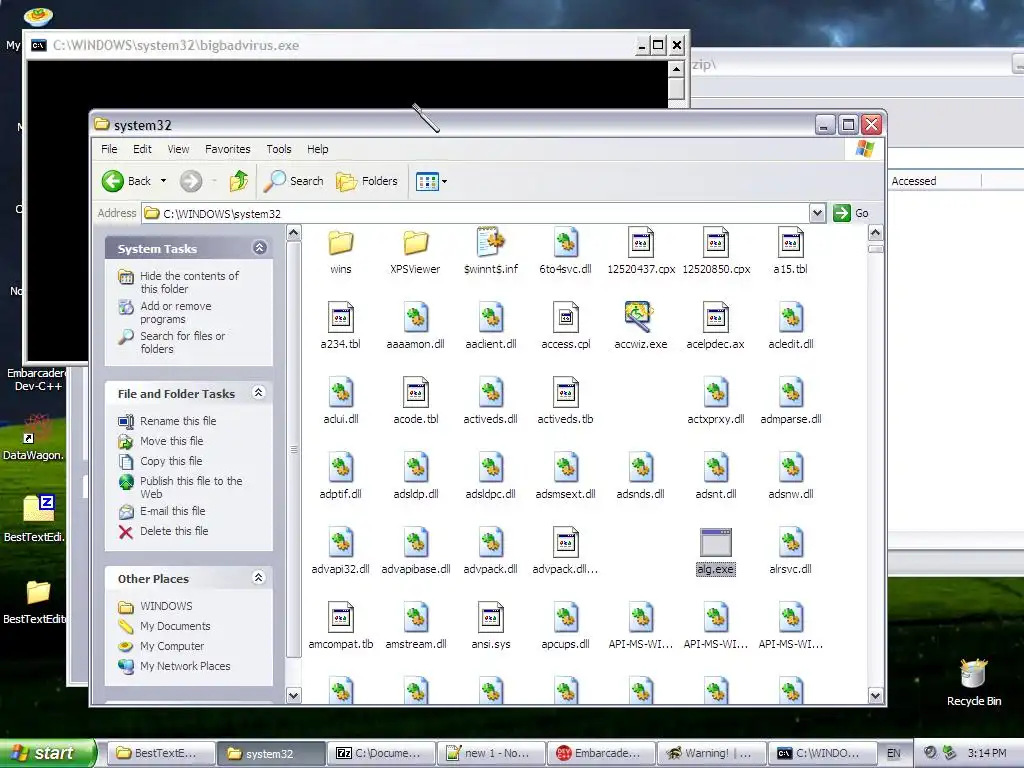
Task: Select the alg.exe file icon
Action: [716, 543]
